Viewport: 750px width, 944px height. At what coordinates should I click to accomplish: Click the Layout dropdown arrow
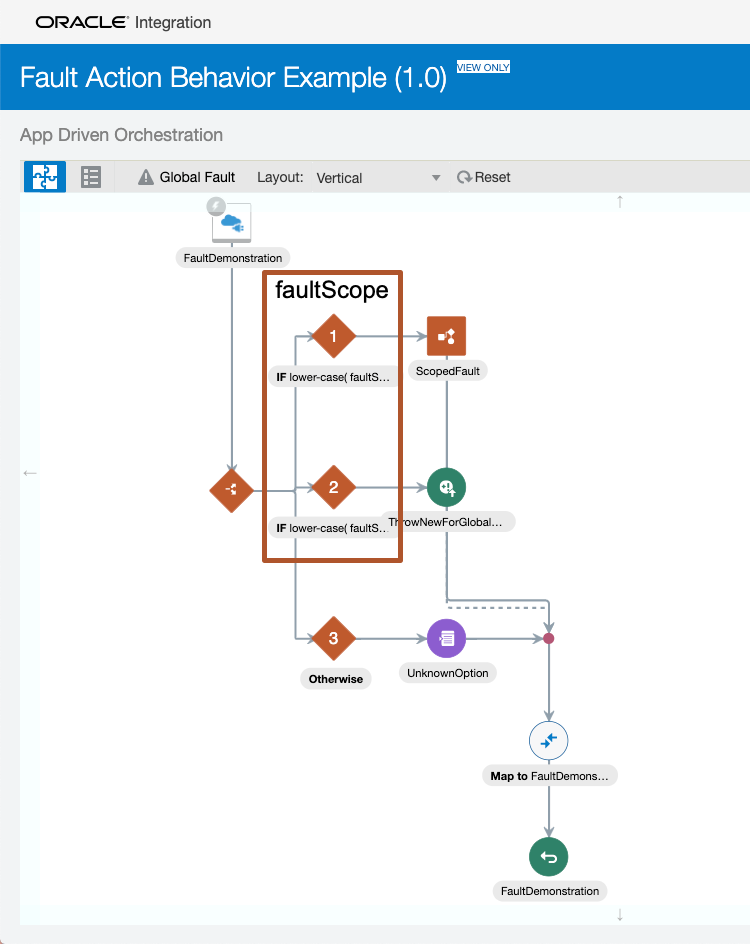pos(436,178)
